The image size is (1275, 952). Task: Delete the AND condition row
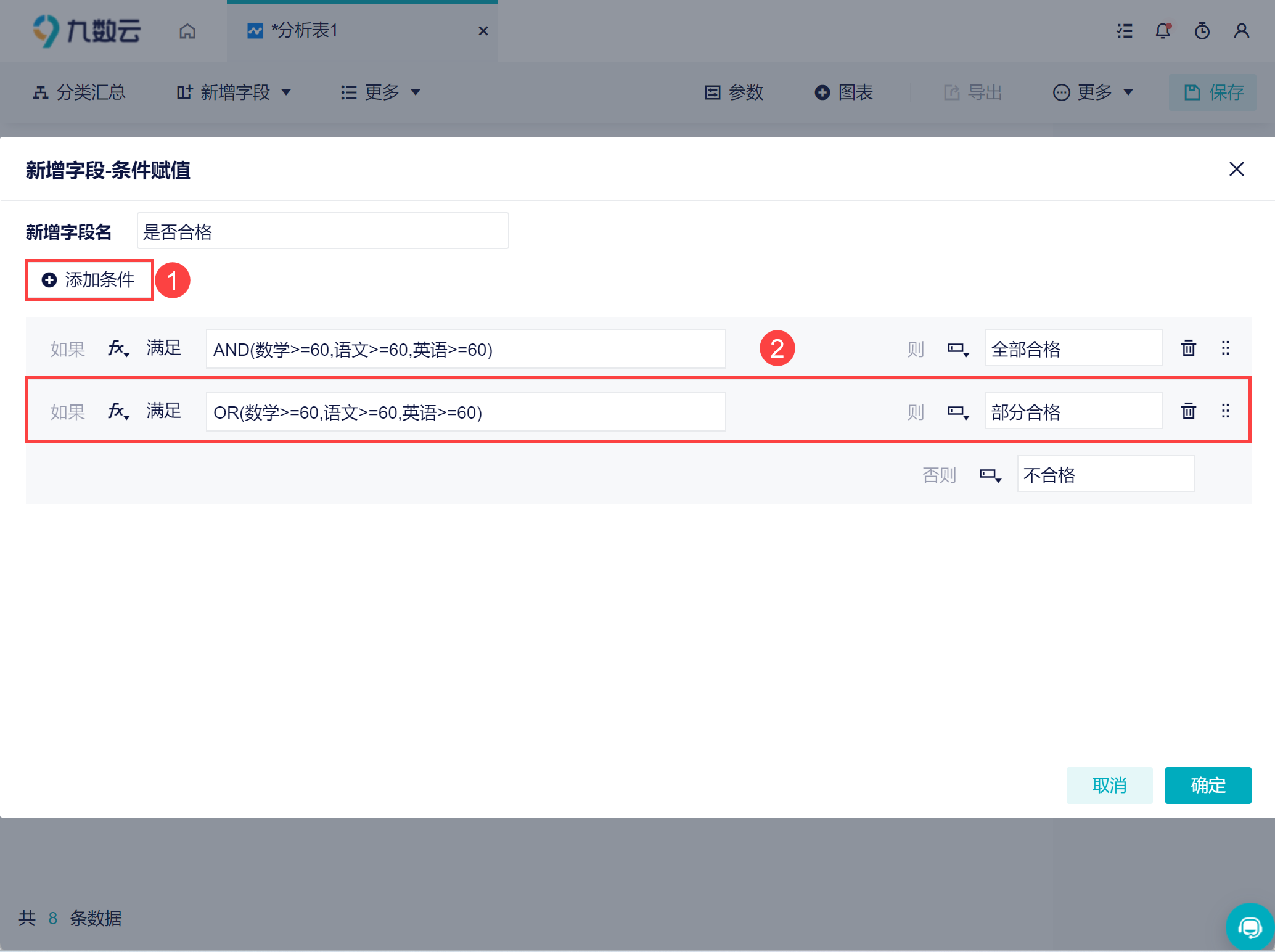click(x=1188, y=348)
